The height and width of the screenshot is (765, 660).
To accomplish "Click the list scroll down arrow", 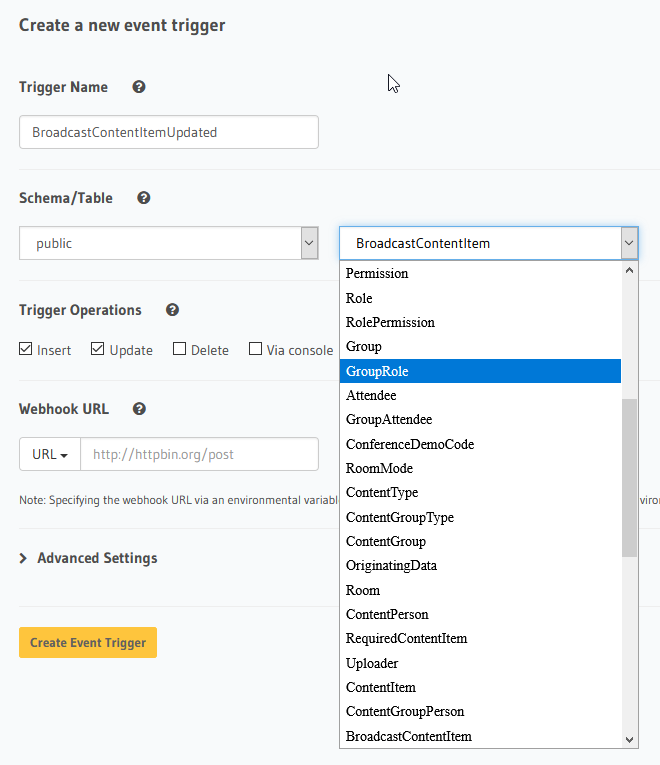I will tap(629, 740).
